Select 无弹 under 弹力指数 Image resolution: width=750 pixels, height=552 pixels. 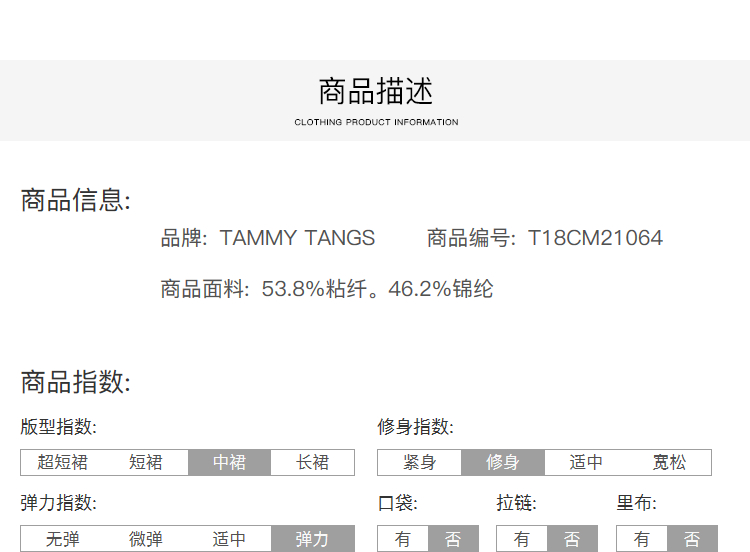tap(63, 539)
